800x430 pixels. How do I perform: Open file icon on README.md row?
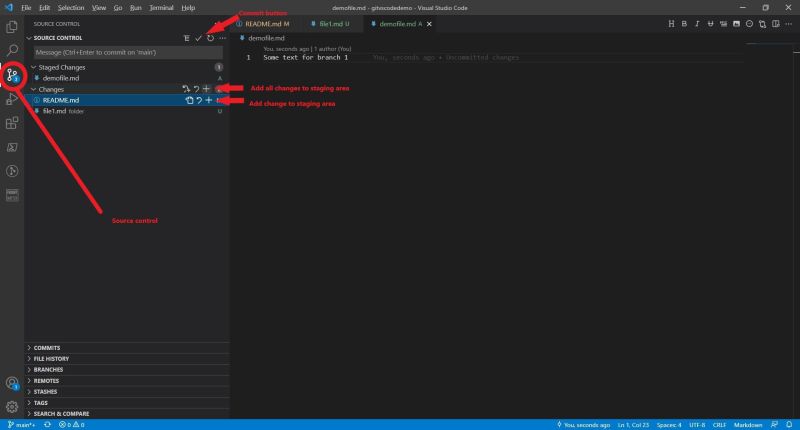pos(189,100)
